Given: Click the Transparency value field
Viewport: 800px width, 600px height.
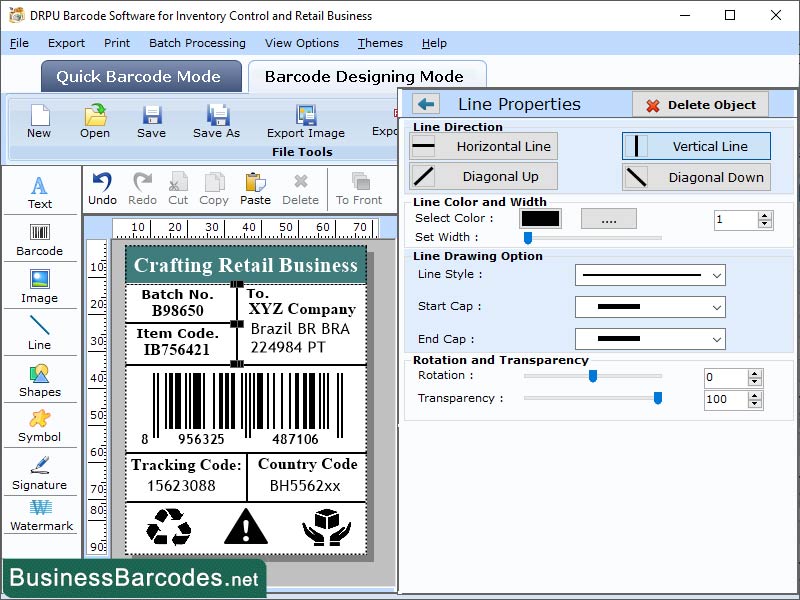Looking at the screenshot, I should click(x=726, y=399).
